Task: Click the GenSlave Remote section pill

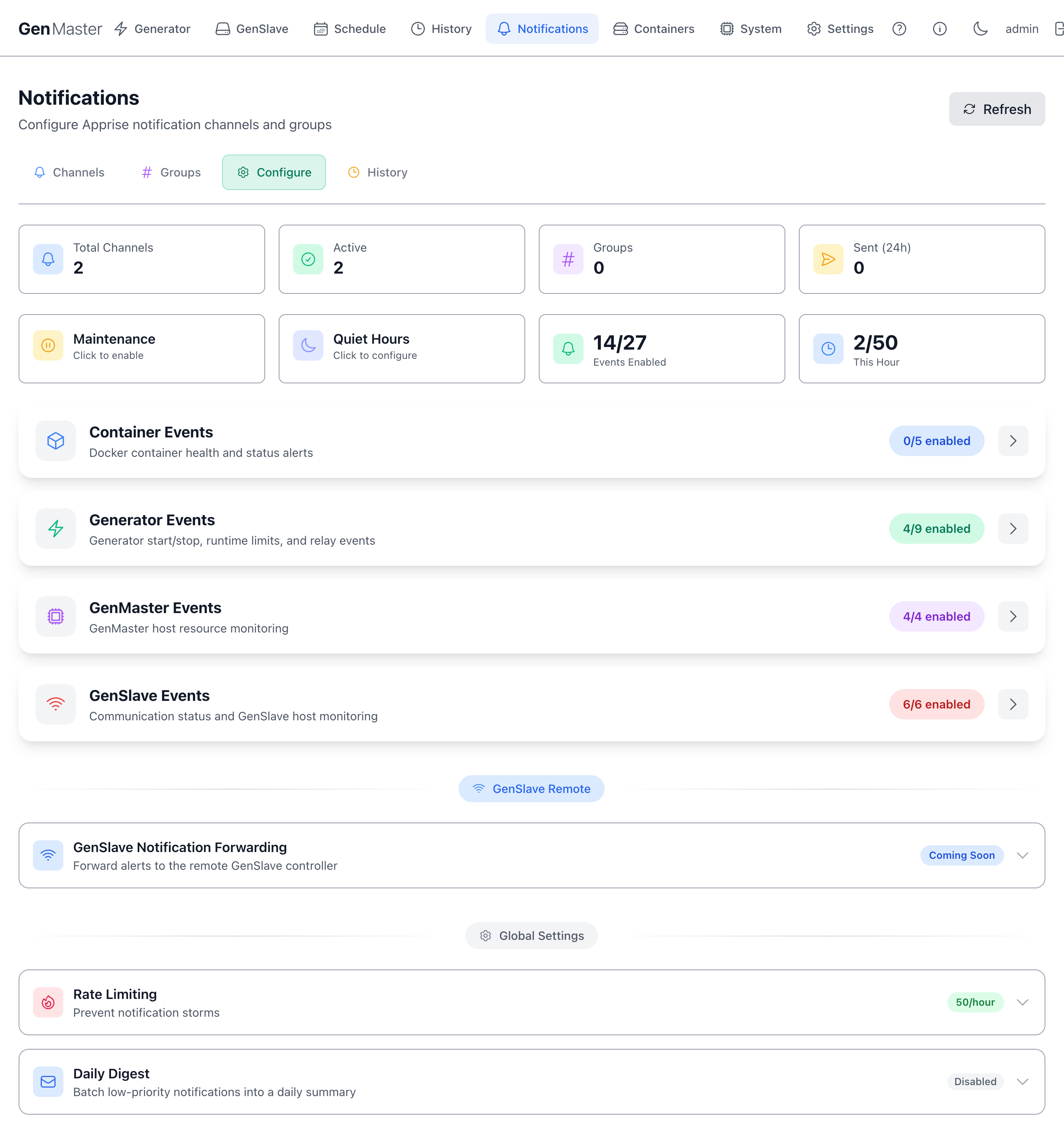Action: pos(531,788)
